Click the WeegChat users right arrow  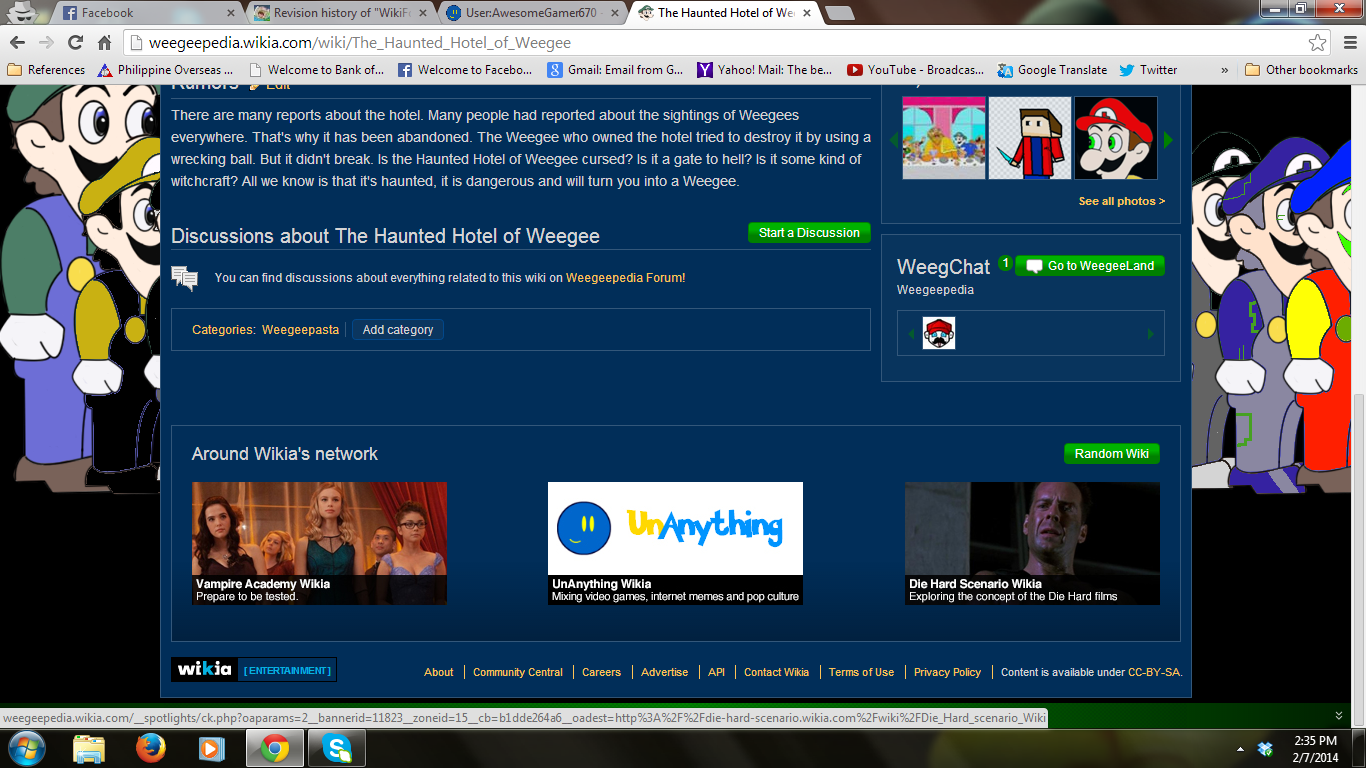click(1151, 334)
